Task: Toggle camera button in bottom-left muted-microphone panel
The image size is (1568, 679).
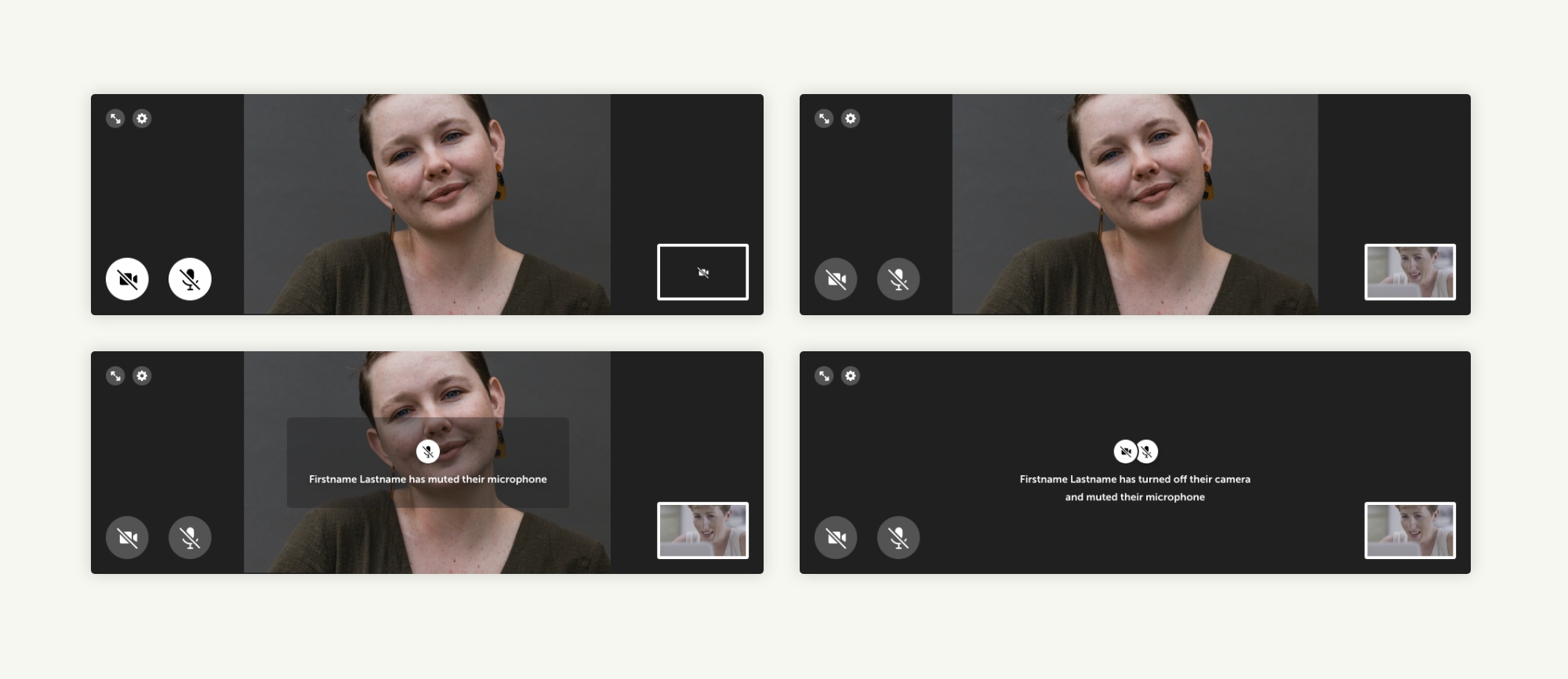Action: 127,537
